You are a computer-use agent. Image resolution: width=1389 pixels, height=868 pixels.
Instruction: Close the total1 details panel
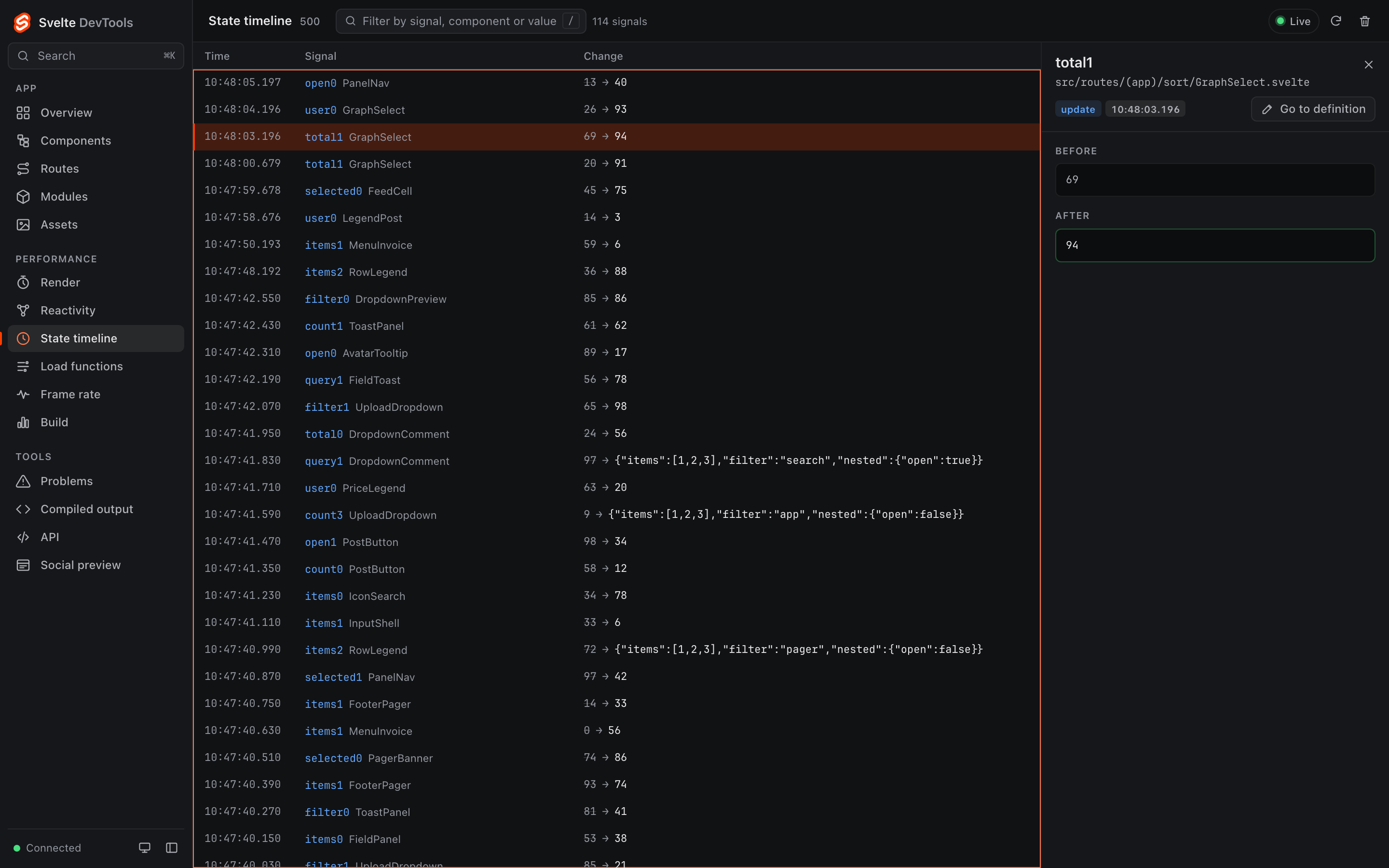[1368, 64]
